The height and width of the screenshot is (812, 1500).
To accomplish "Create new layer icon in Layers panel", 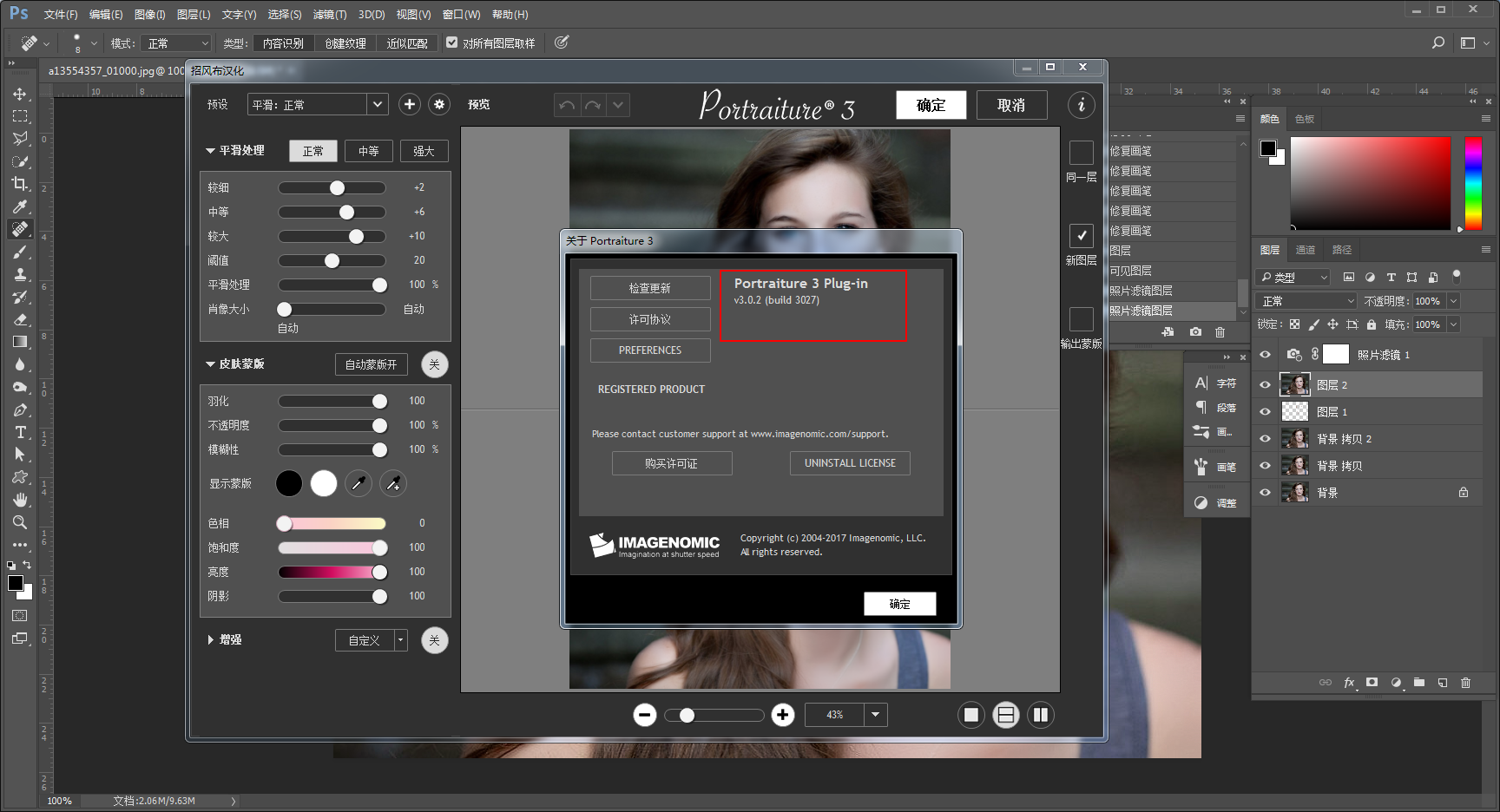I will tap(1443, 683).
